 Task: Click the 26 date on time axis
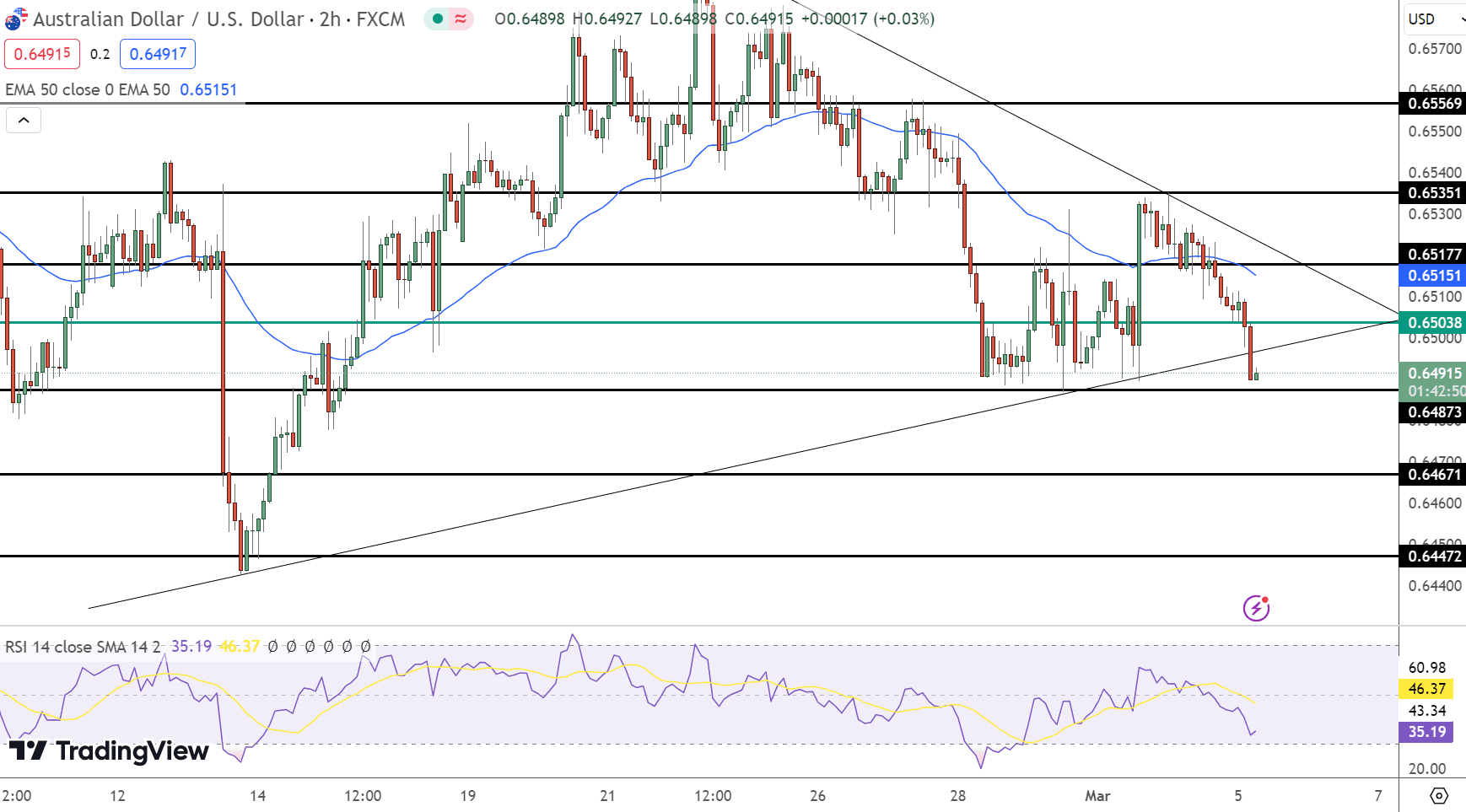[x=817, y=795]
